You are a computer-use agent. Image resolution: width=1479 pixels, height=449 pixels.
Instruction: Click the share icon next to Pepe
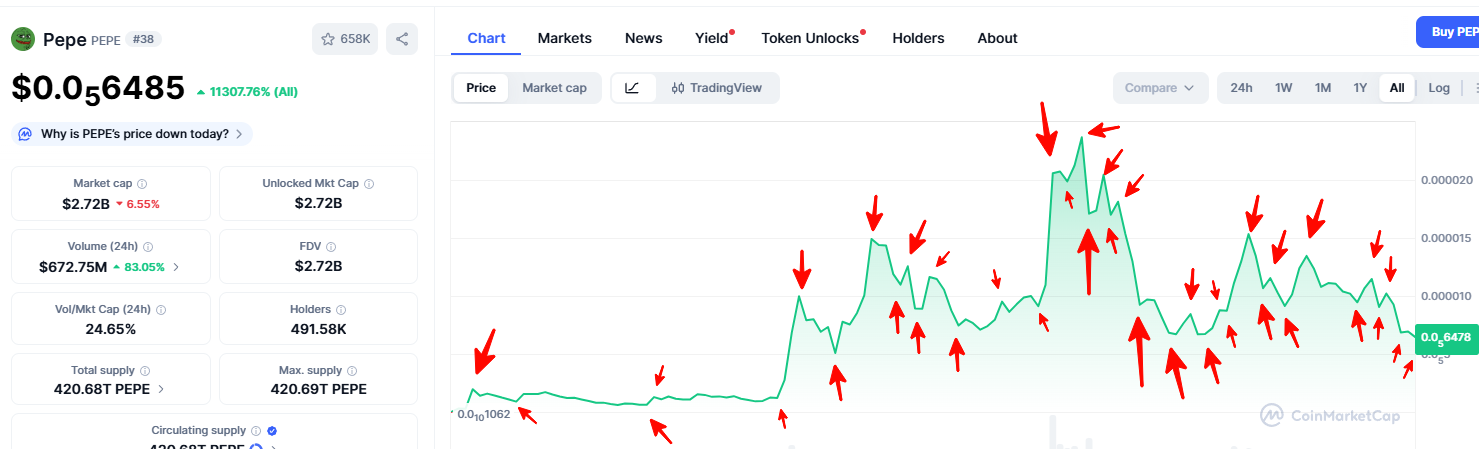[401, 39]
